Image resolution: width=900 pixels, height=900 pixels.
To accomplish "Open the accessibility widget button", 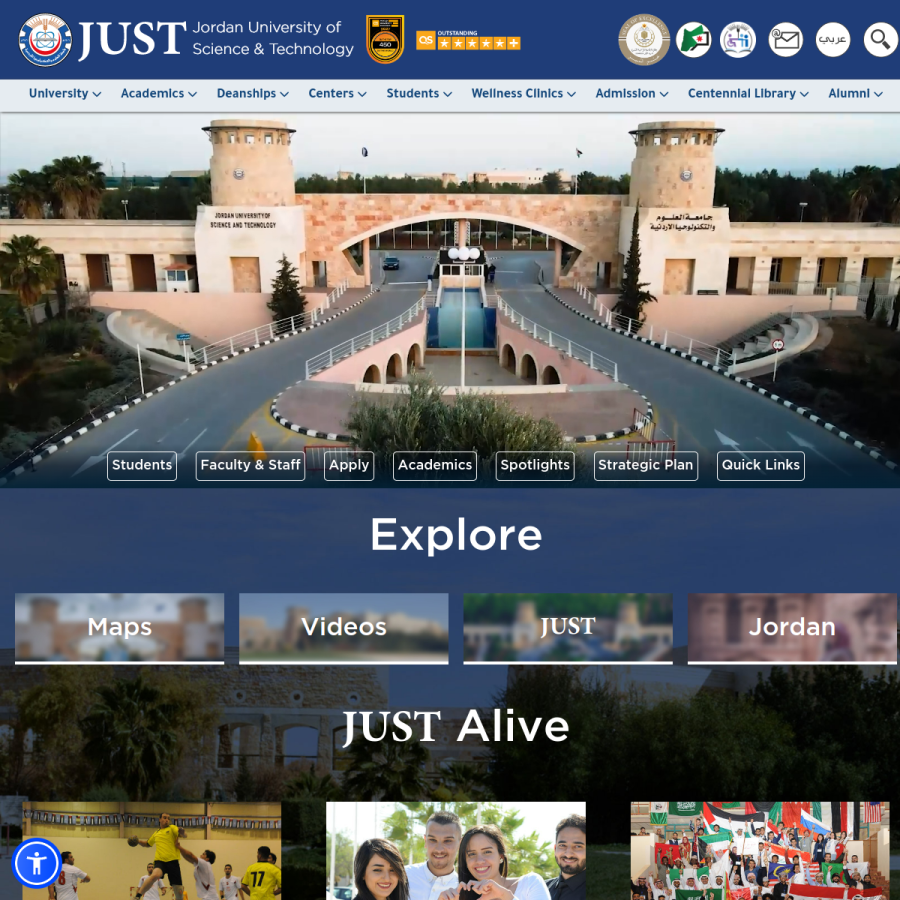I will point(37,863).
